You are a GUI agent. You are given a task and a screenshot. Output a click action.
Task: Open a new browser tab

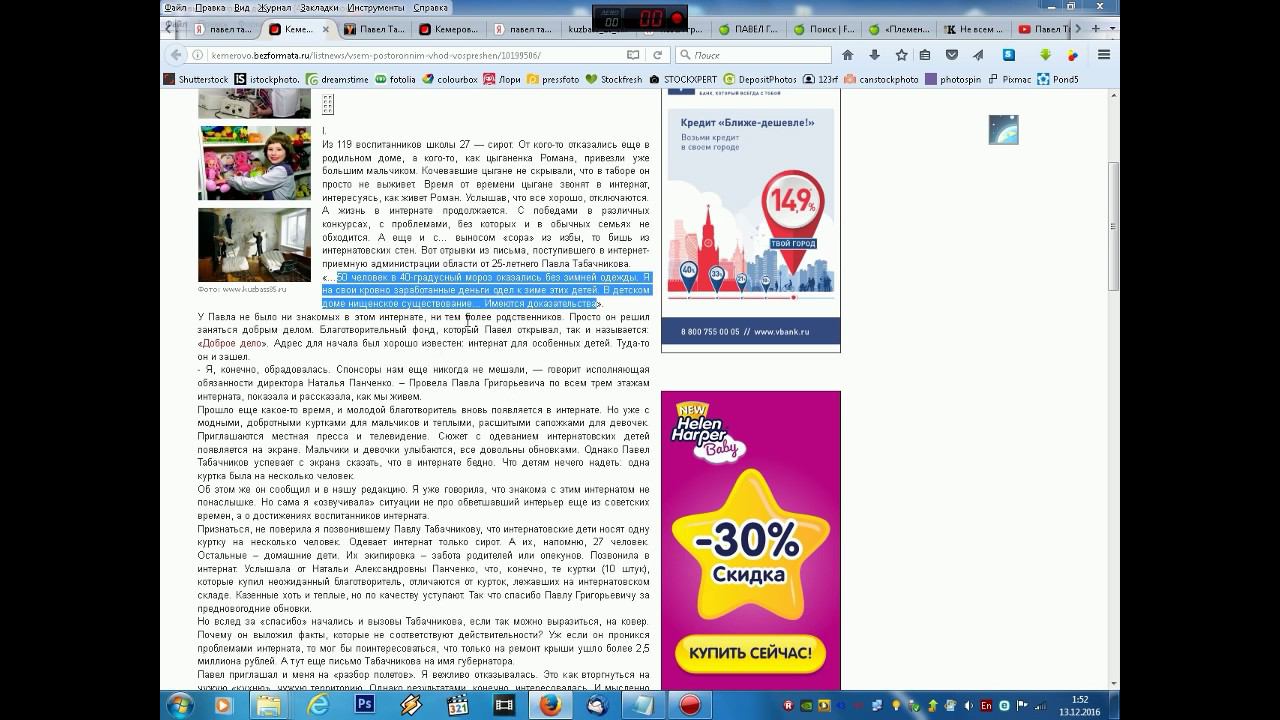pos(1096,29)
